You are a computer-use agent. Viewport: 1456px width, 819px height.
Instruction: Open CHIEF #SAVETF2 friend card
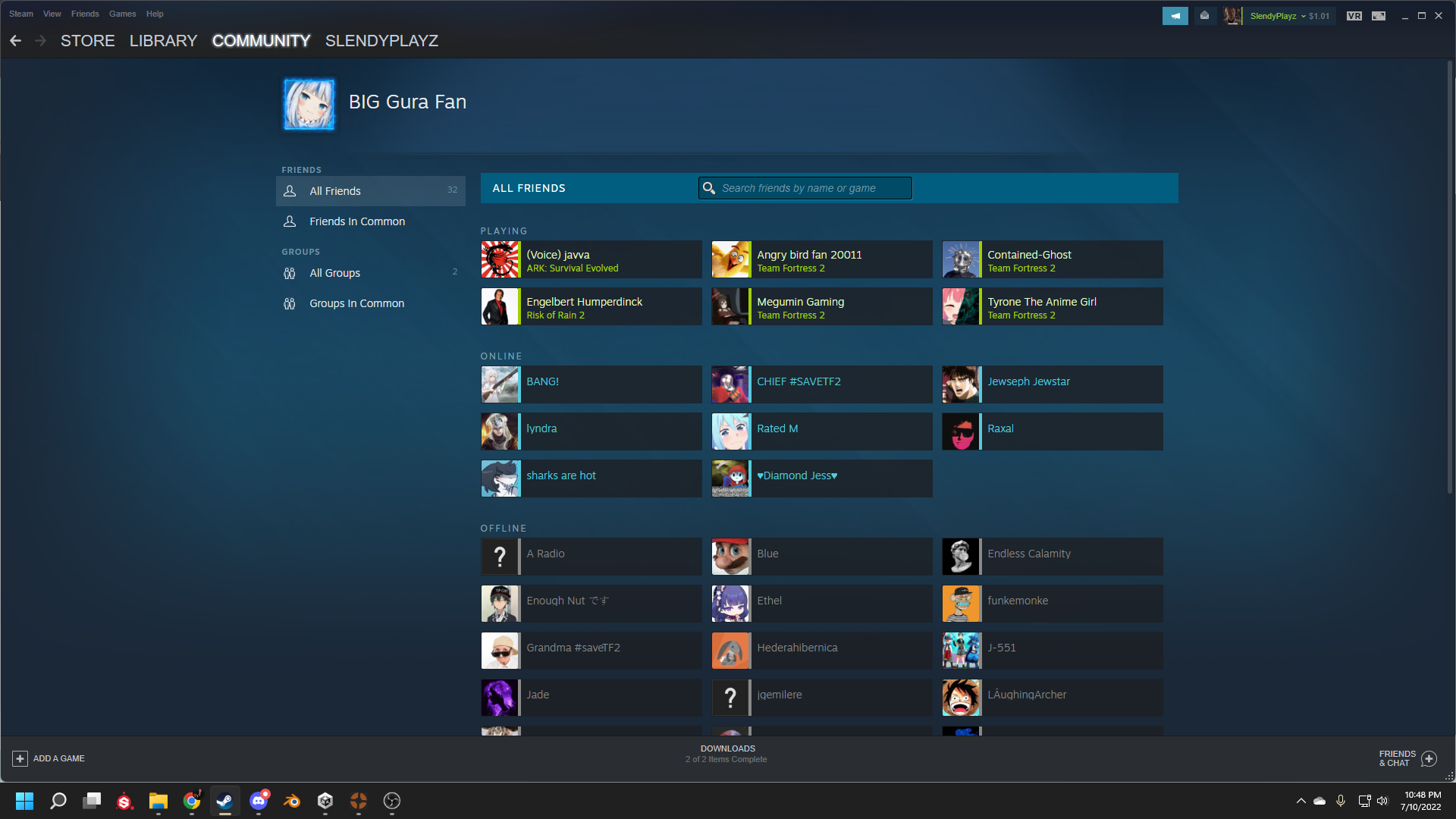point(822,384)
